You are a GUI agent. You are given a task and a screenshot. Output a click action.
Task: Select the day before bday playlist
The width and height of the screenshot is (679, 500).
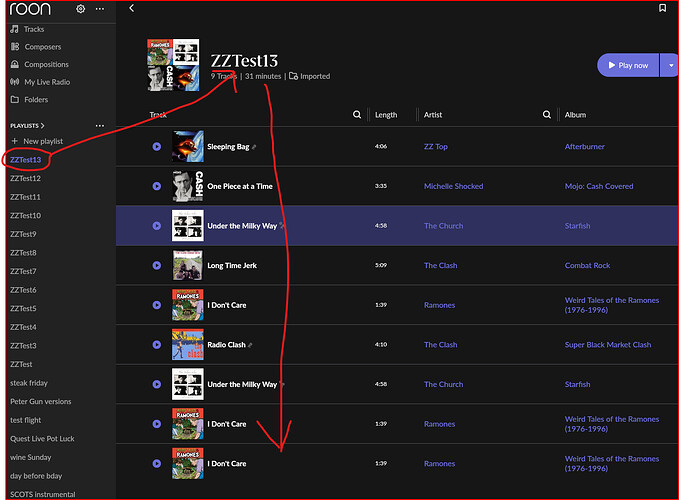click(36, 476)
